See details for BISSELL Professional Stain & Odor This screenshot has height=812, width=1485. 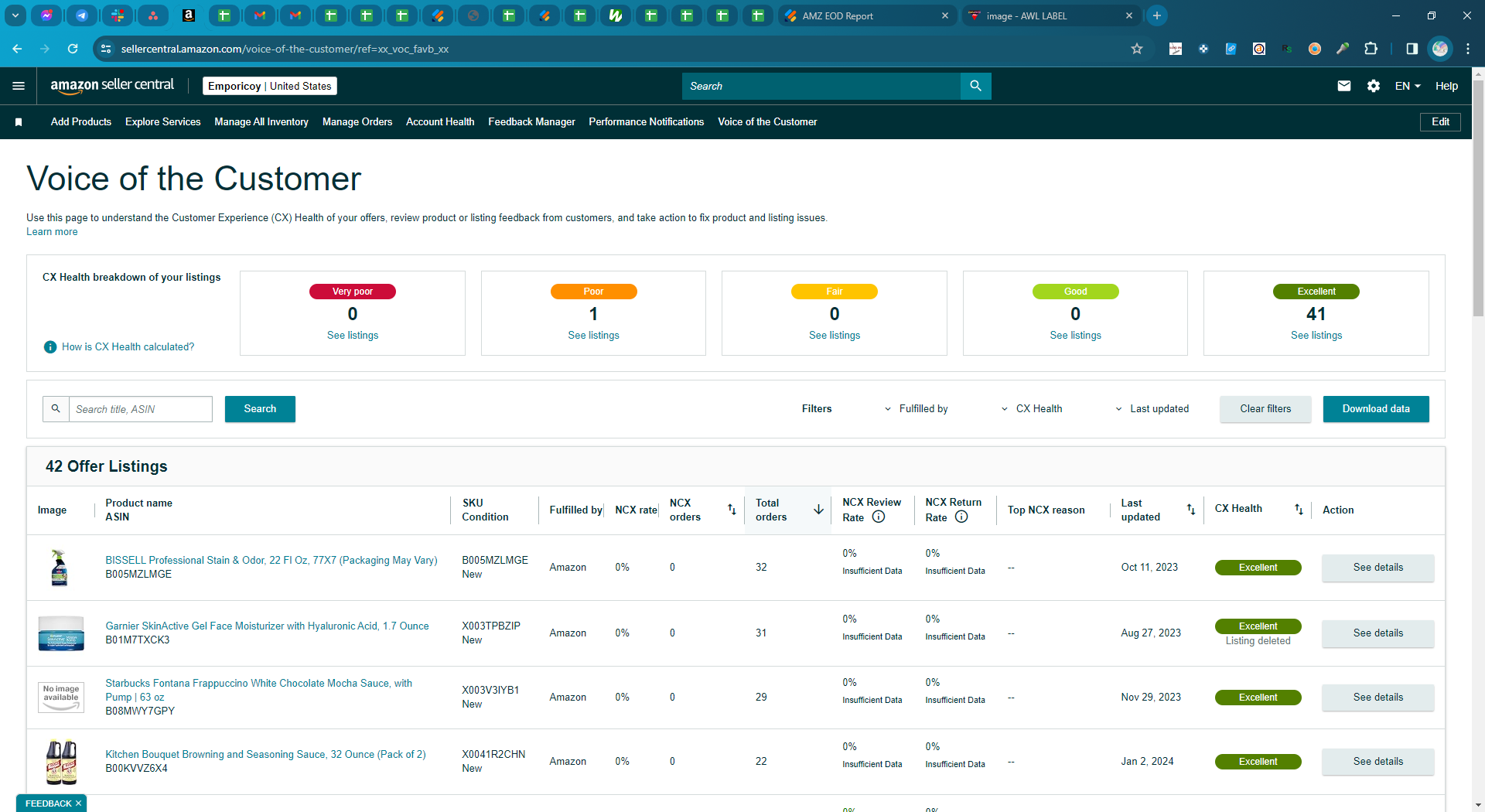(1377, 568)
